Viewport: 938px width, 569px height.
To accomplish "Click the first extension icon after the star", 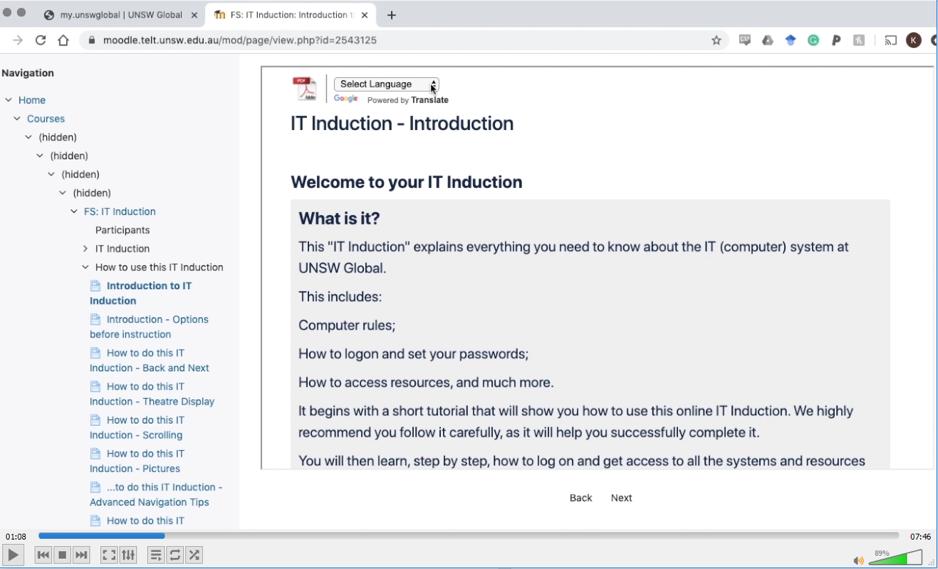I will [745, 40].
